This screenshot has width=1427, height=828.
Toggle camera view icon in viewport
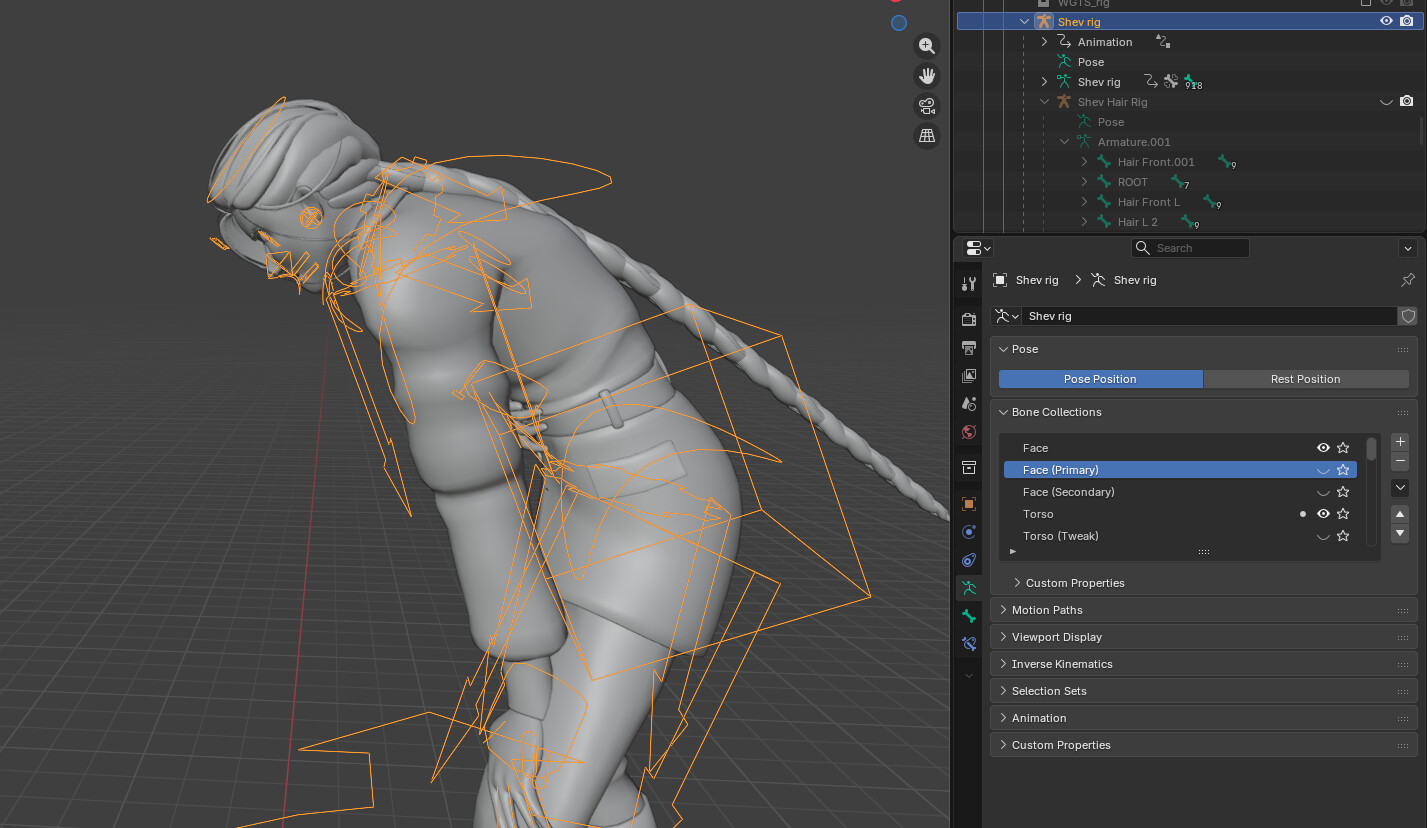927,106
